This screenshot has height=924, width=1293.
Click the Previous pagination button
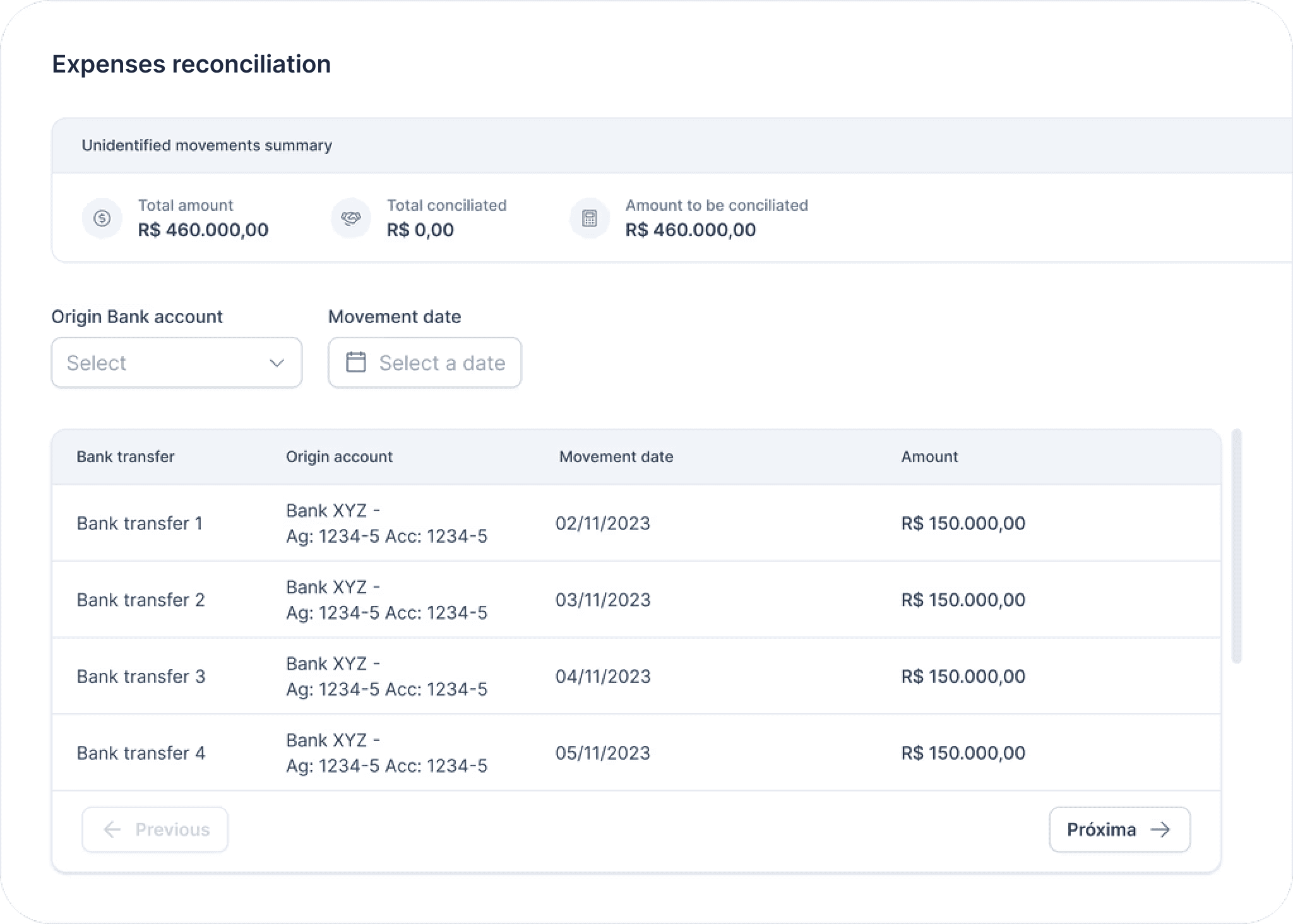155,829
